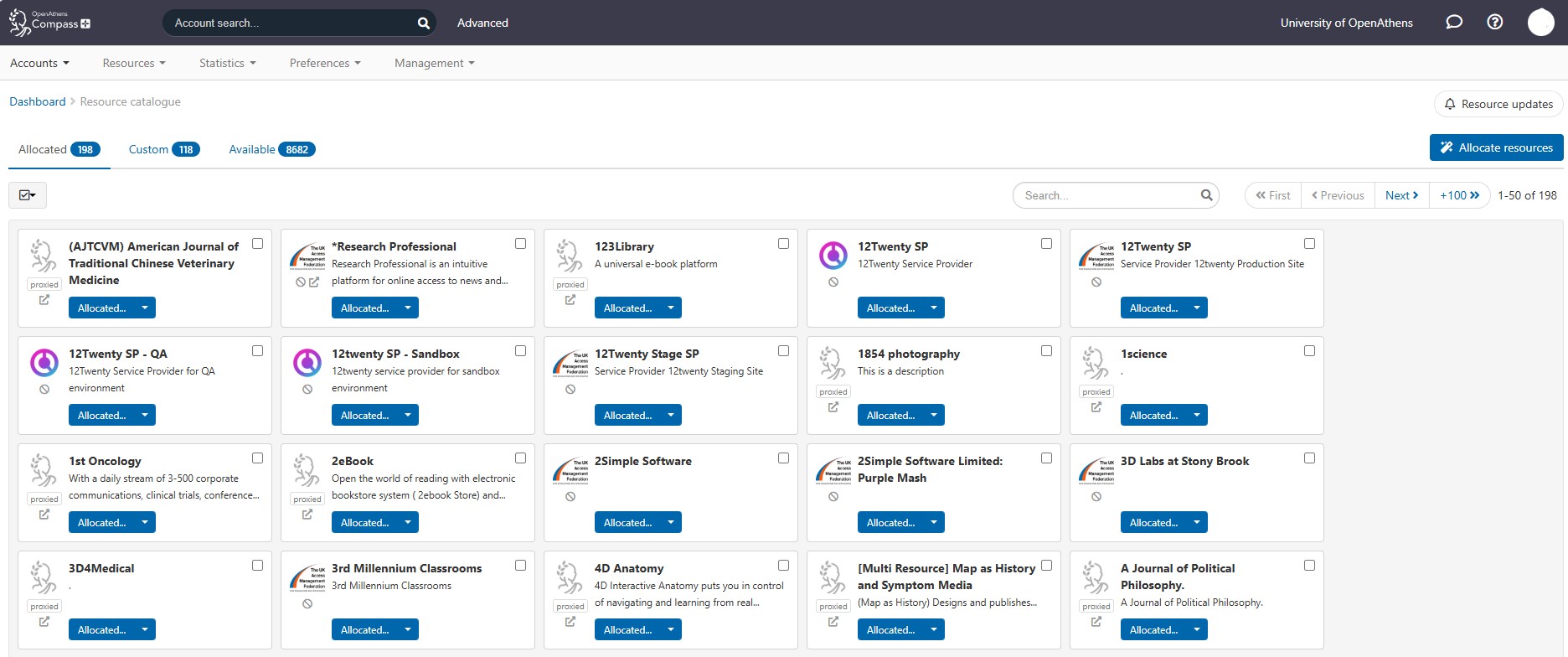Click the resource search magnifier icon
Screen dimensions: 1568x657
pyautogui.click(x=1206, y=195)
